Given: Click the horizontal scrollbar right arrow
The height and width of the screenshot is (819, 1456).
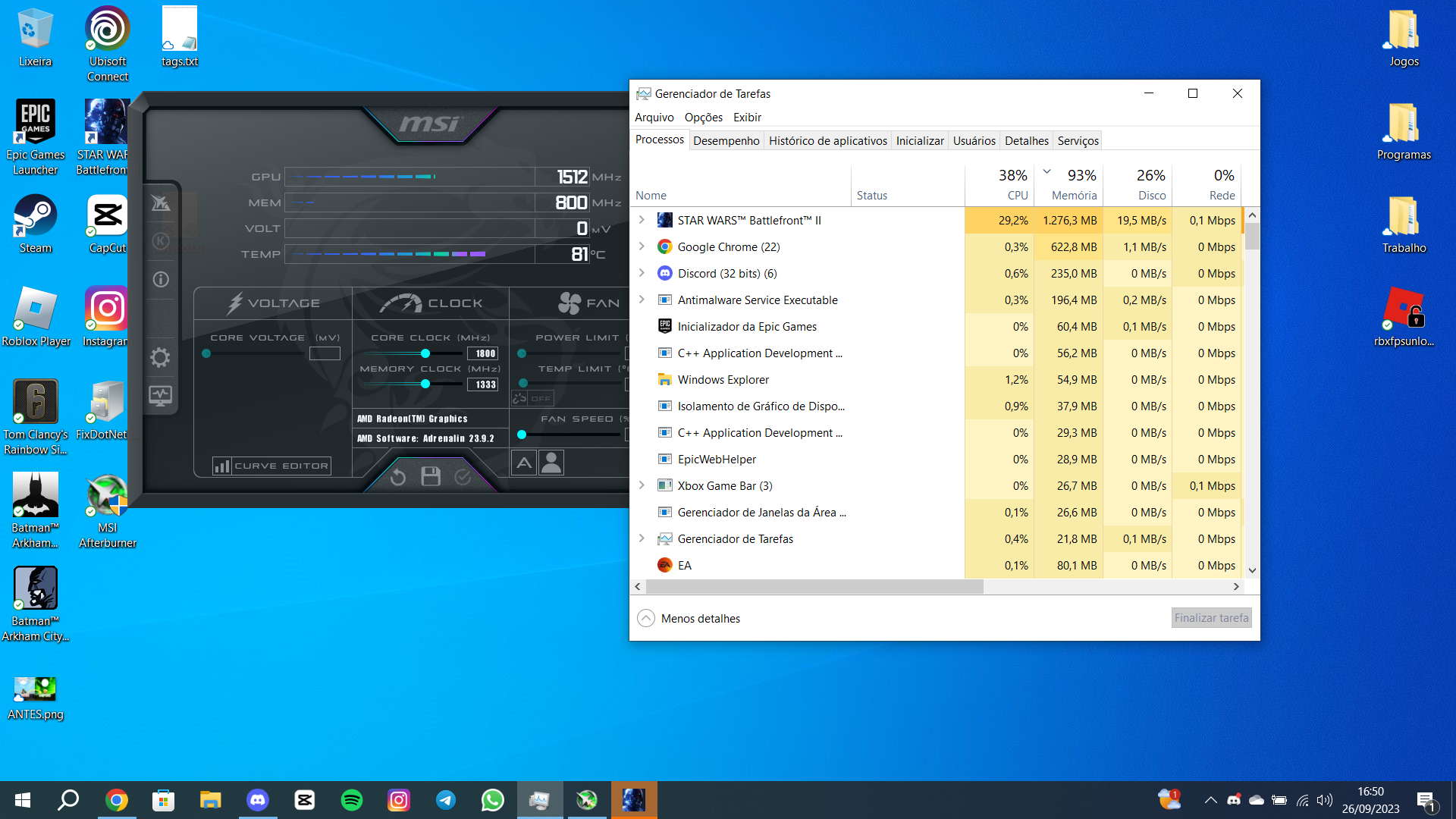Looking at the screenshot, I should (1236, 586).
